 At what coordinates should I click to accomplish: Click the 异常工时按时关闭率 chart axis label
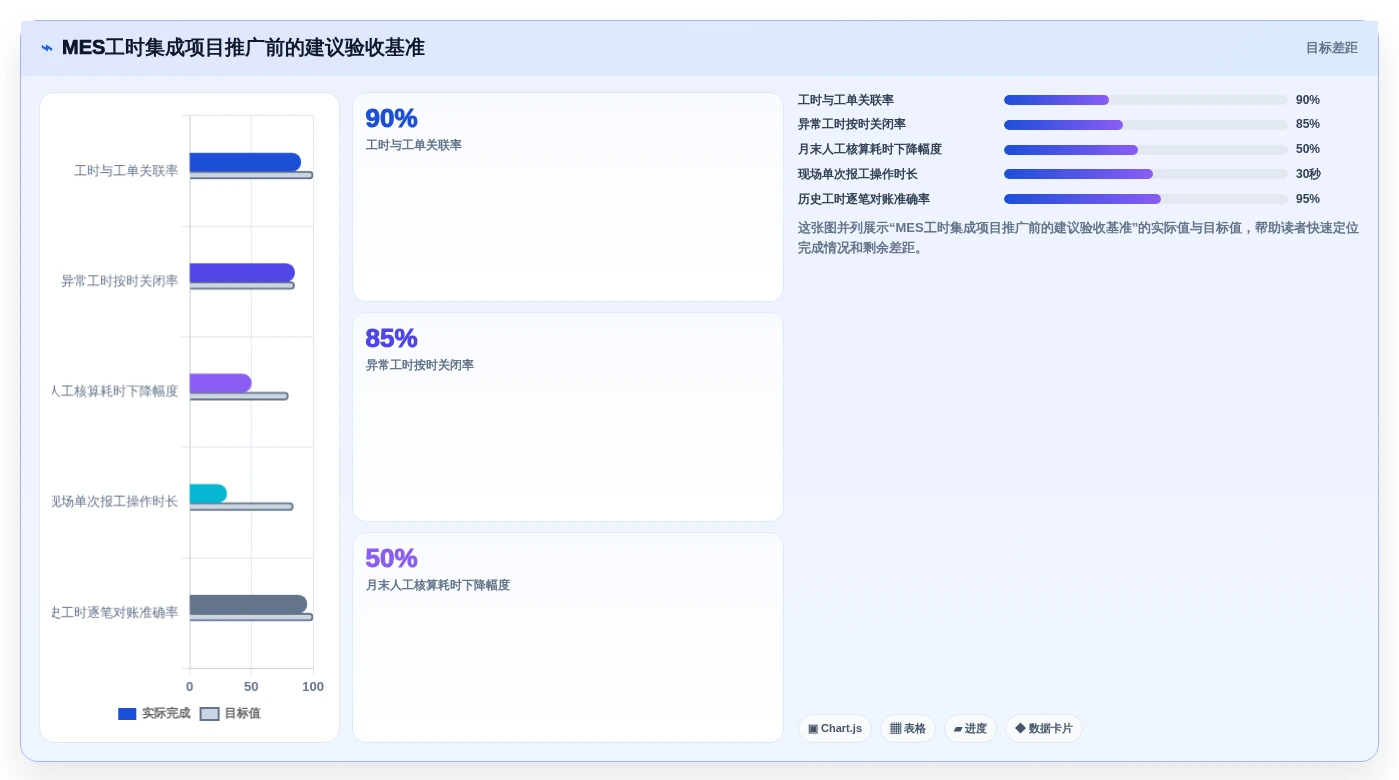tap(120, 281)
